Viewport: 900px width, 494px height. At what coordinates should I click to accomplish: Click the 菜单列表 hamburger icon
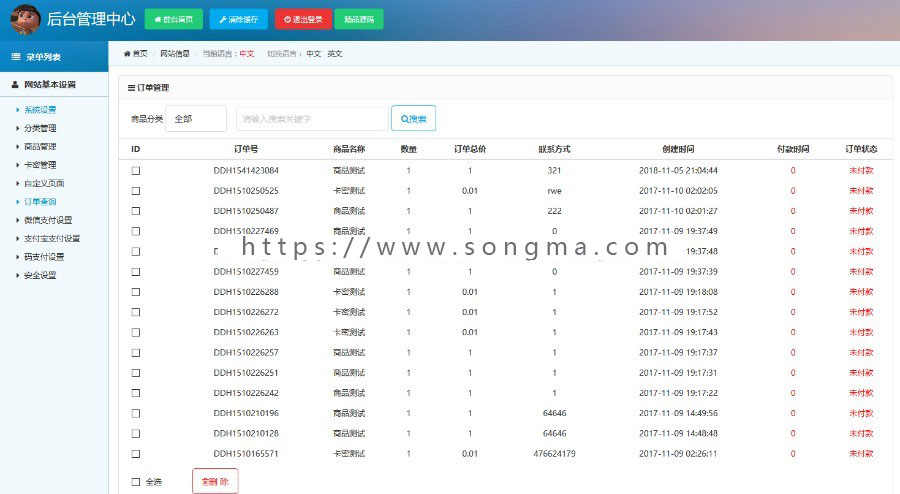[x=16, y=57]
